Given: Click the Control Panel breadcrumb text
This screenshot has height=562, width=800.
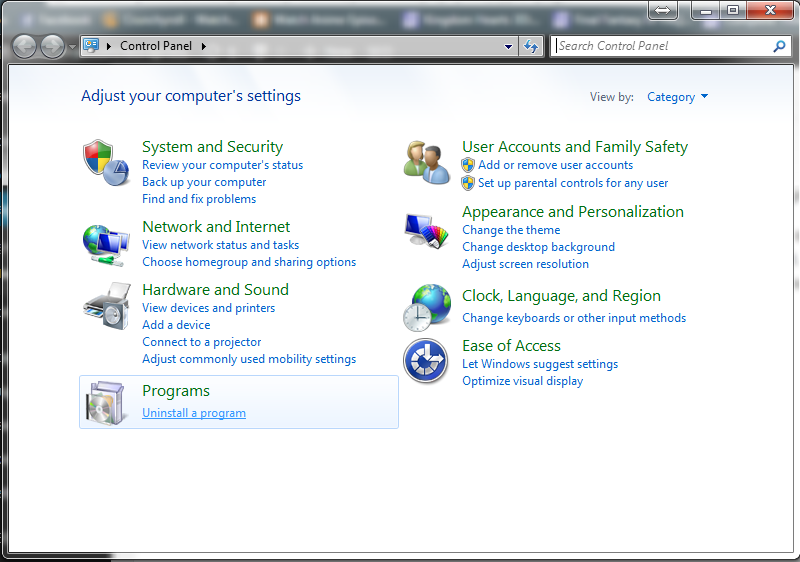Looking at the screenshot, I should tap(156, 46).
